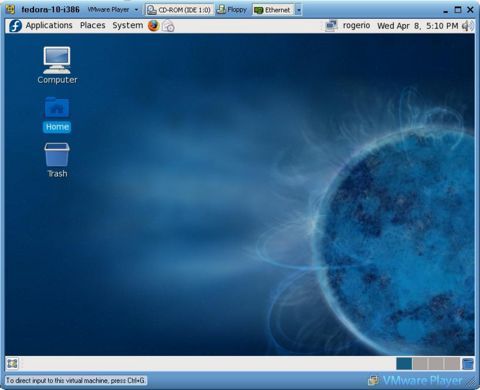Click the 'To direct input' status message
This screenshot has height=390, width=480.
76,380
